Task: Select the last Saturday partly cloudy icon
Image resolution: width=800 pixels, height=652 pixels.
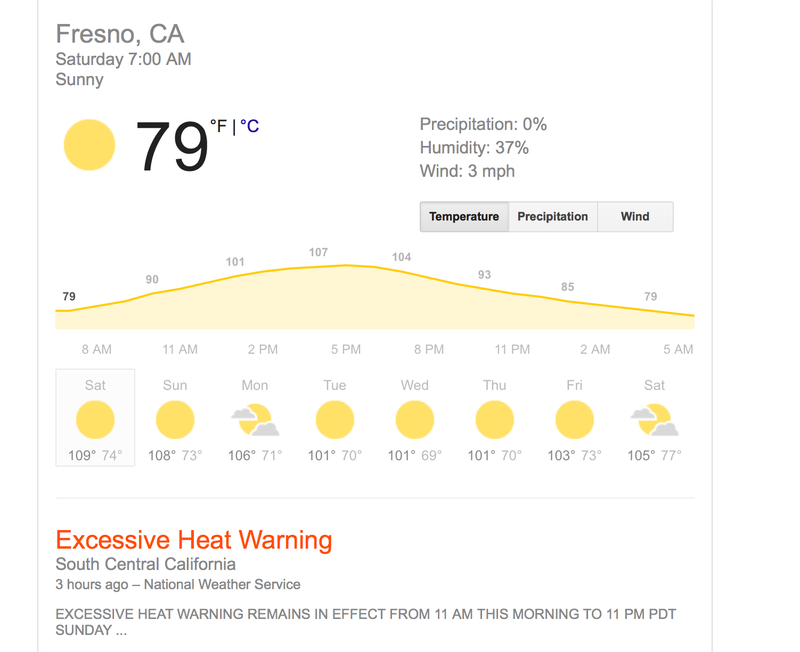Action: (655, 420)
